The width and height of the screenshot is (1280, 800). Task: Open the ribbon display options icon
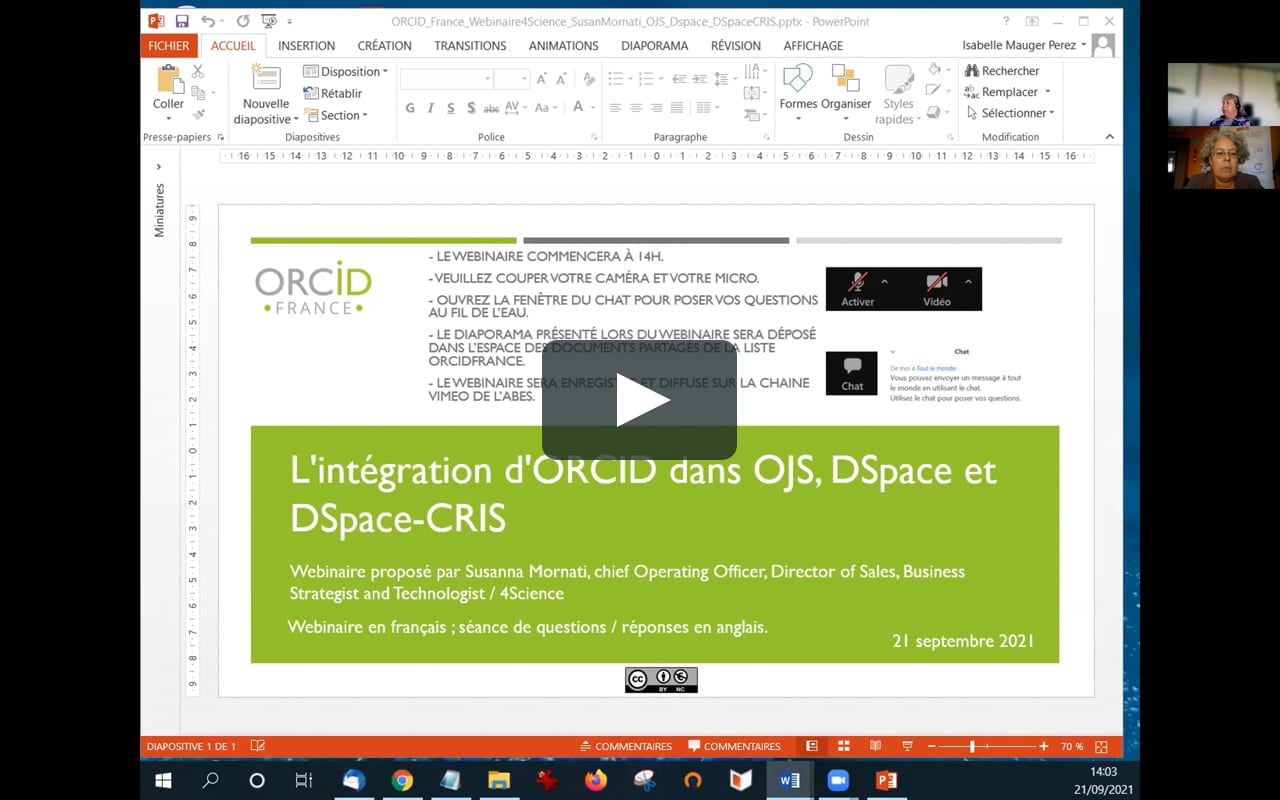click(1032, 21)
